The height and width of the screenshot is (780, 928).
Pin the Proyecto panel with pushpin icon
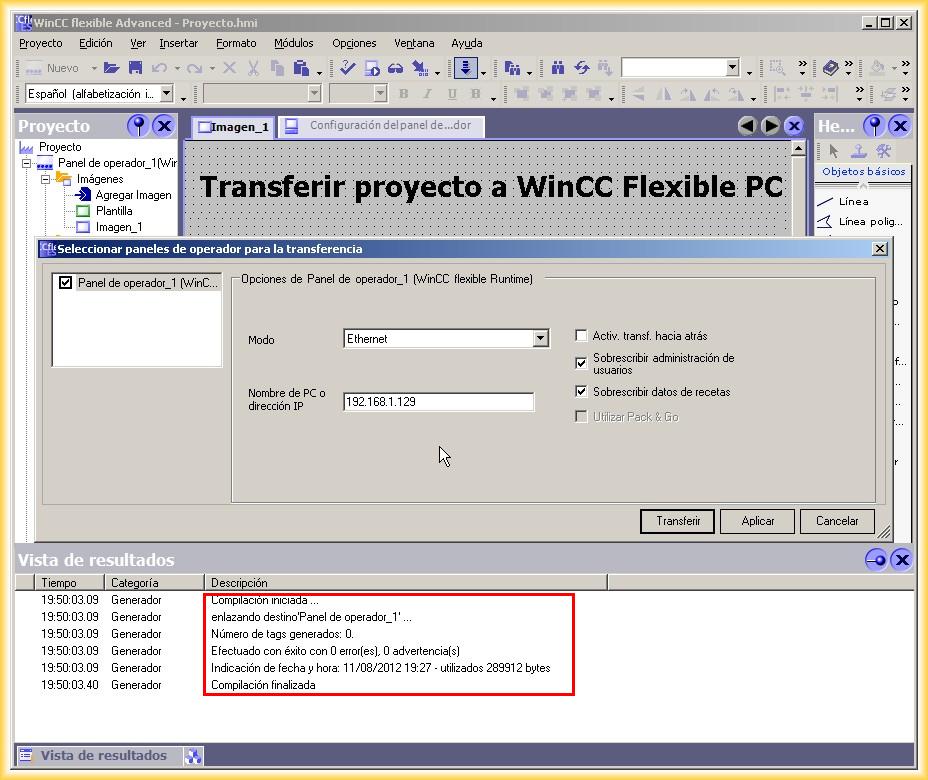tap(138, 126)
